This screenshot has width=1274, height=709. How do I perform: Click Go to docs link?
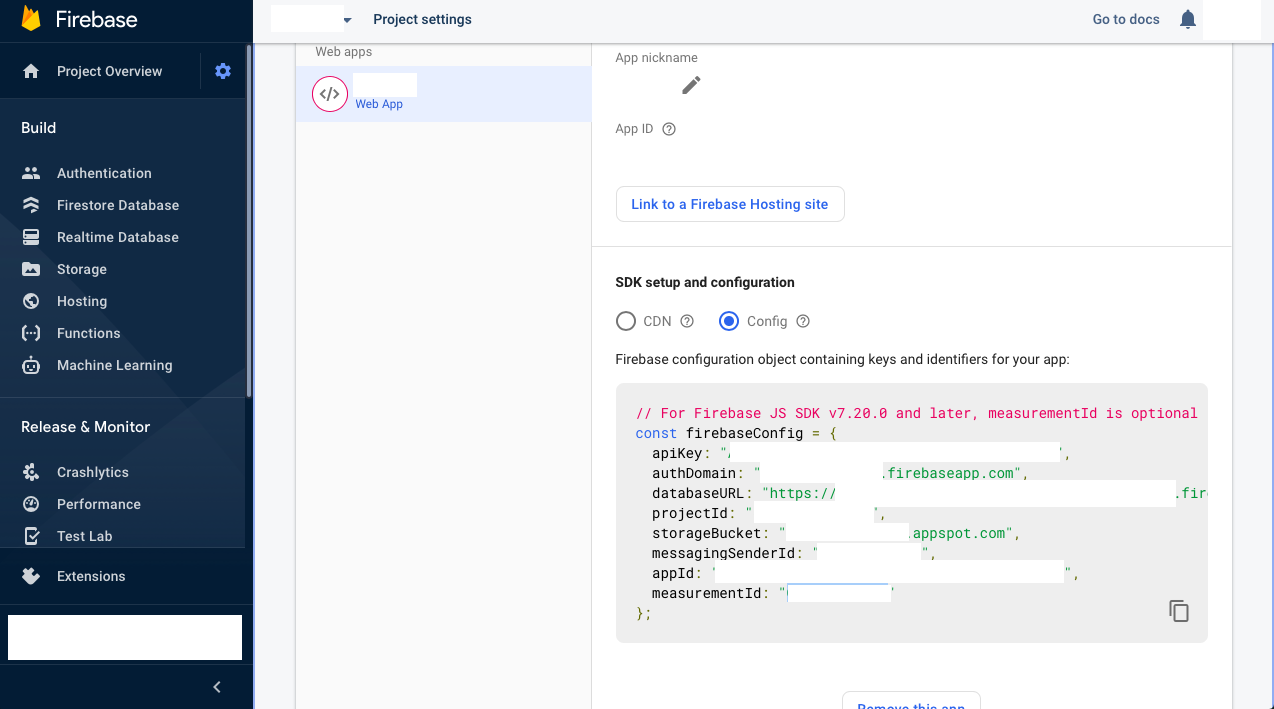1126,19
